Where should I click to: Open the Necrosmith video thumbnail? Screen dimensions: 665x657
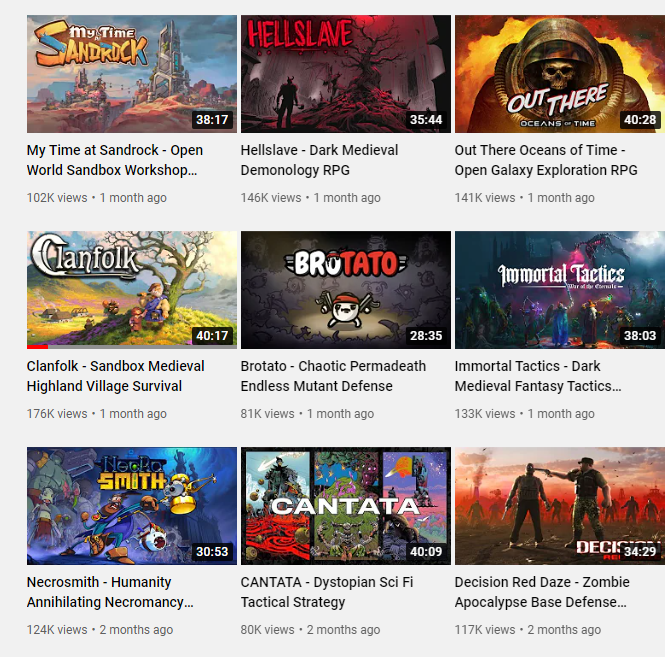[132, 506]
